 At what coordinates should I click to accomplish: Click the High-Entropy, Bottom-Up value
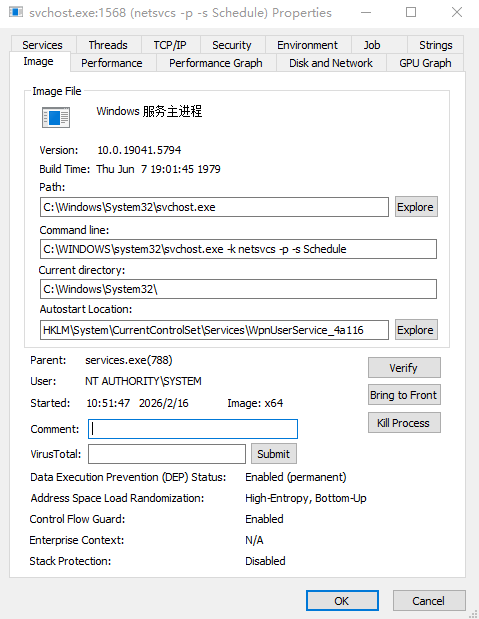click(x=306, y=498)
